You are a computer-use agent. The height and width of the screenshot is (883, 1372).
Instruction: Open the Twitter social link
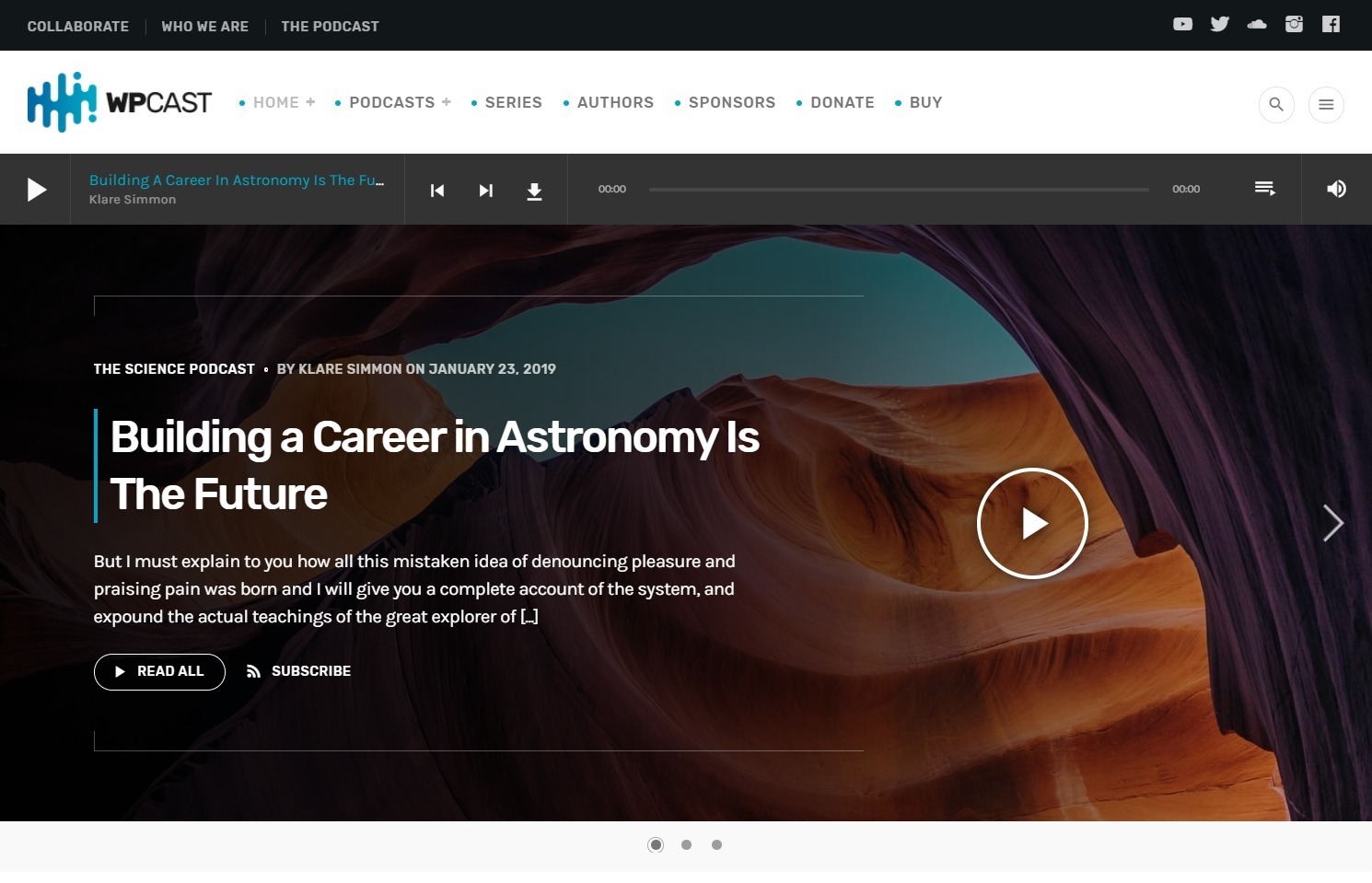(x=1219, y=25)
